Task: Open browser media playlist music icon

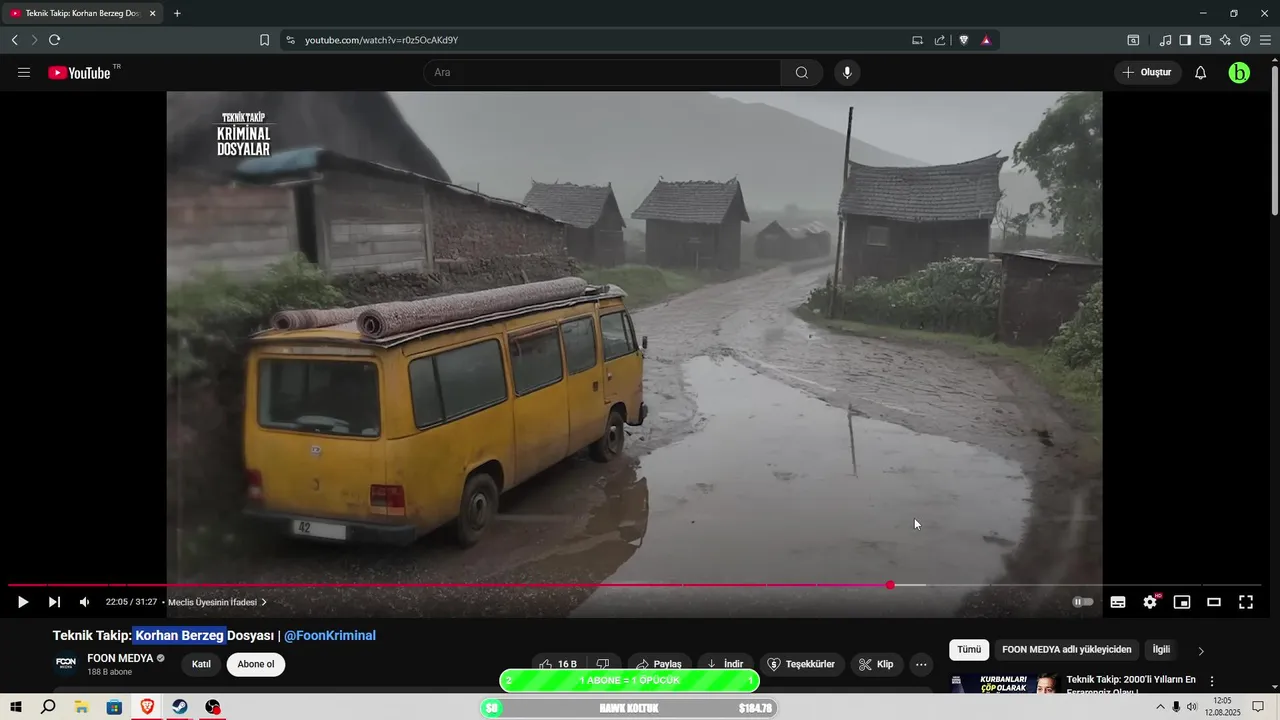Action: pos(1165,40)
